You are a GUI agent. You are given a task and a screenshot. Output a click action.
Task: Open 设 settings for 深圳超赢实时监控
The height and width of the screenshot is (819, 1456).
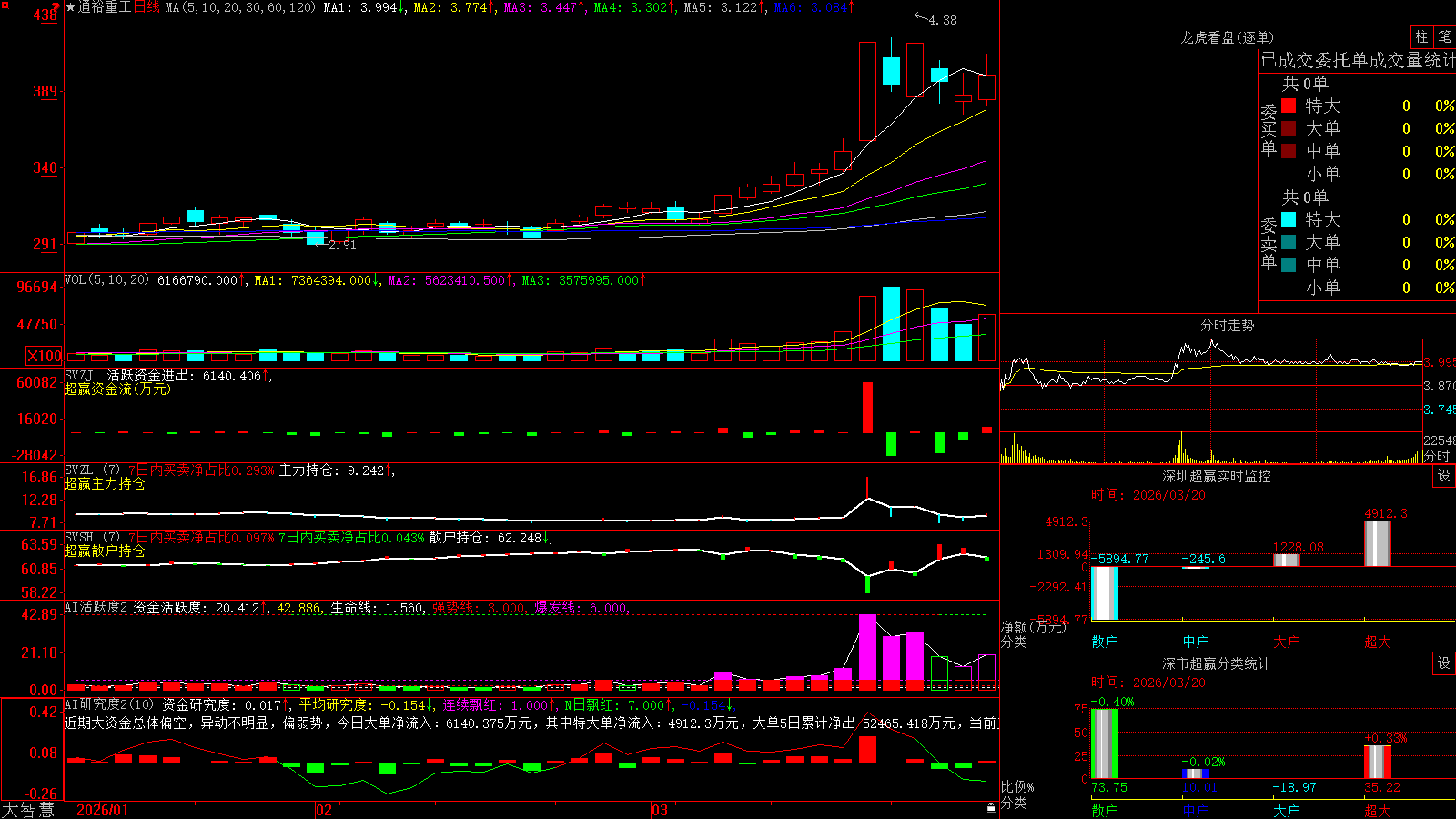pos(1444,476)
